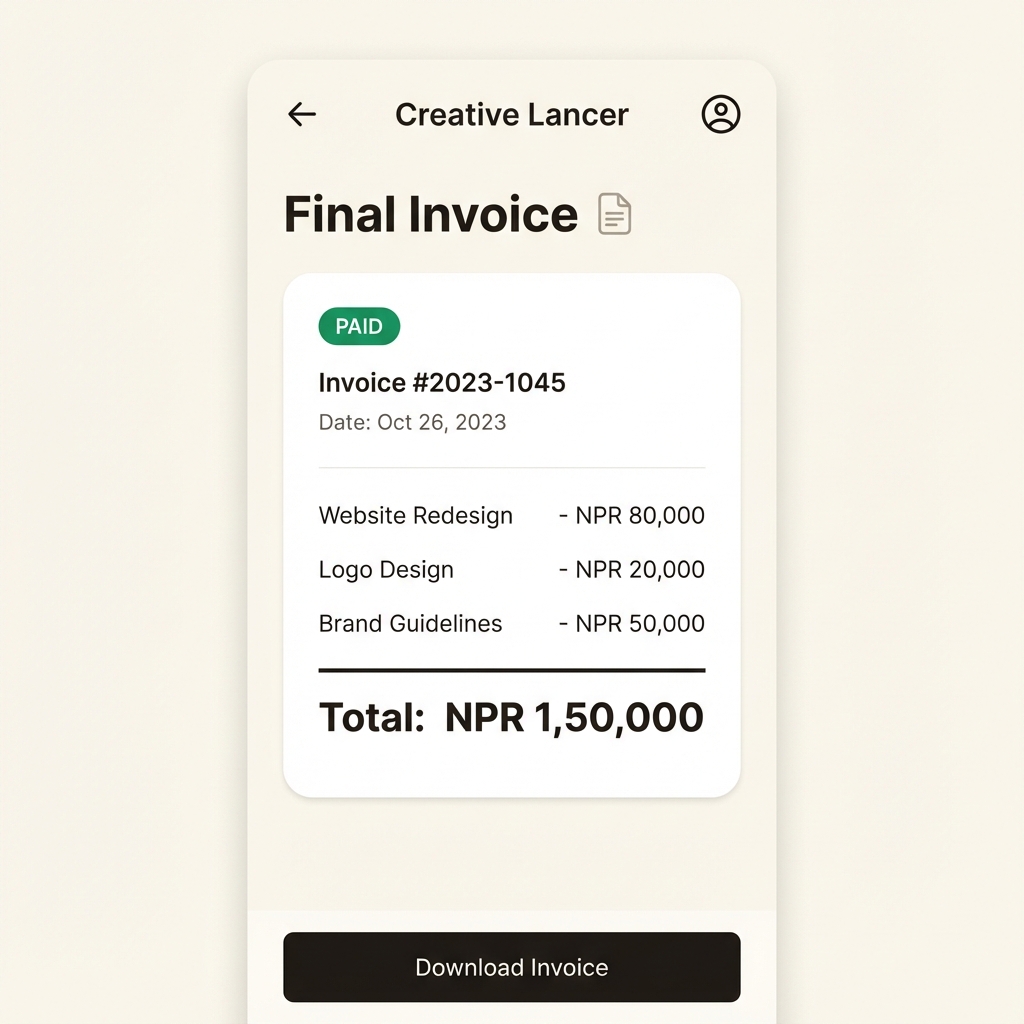
Task: Click Invoice #2023-1045 to view details
Action: click(441, 382)
